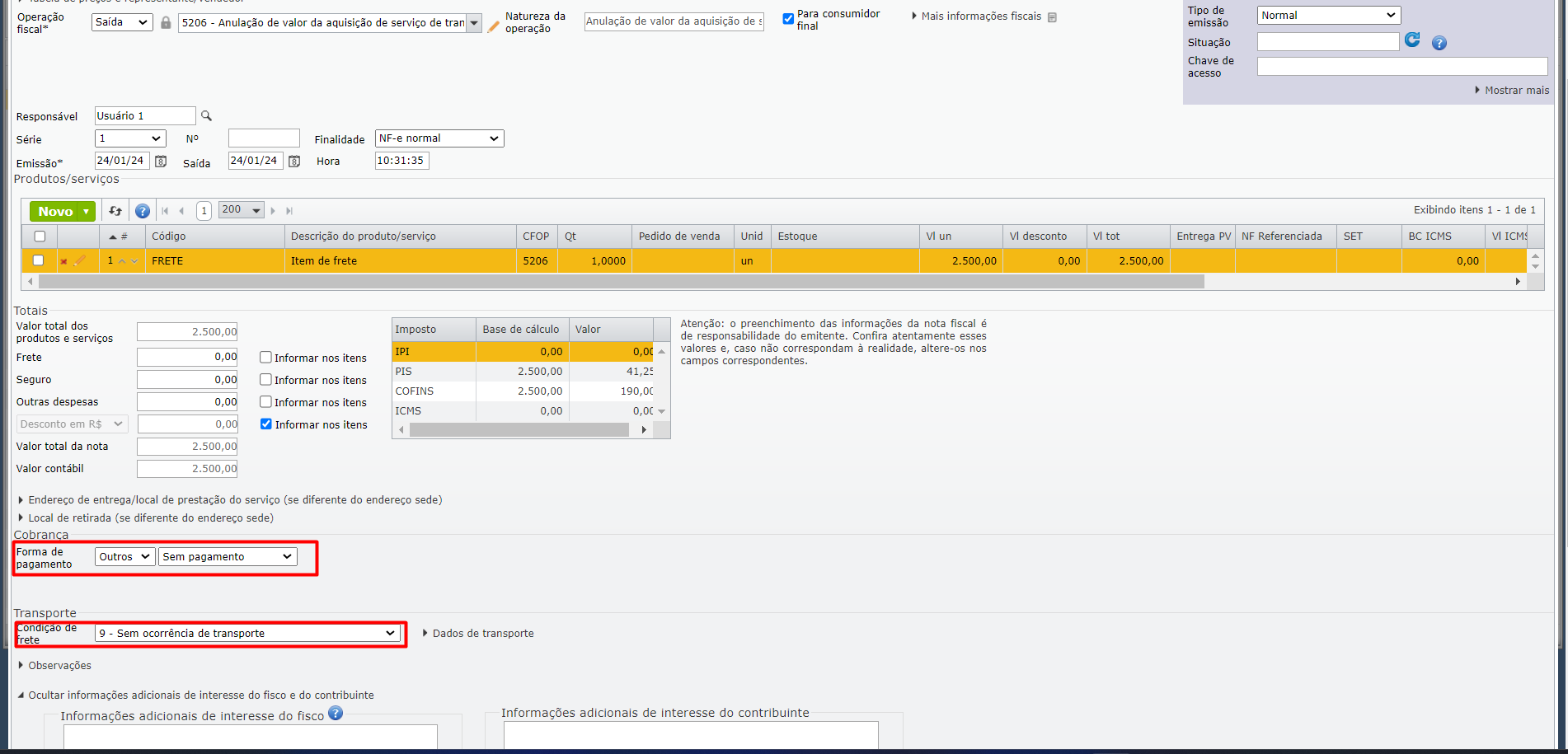Move the FRETE item down with the arrow
Screen dimensions: 1568x754
coord(134,260)
